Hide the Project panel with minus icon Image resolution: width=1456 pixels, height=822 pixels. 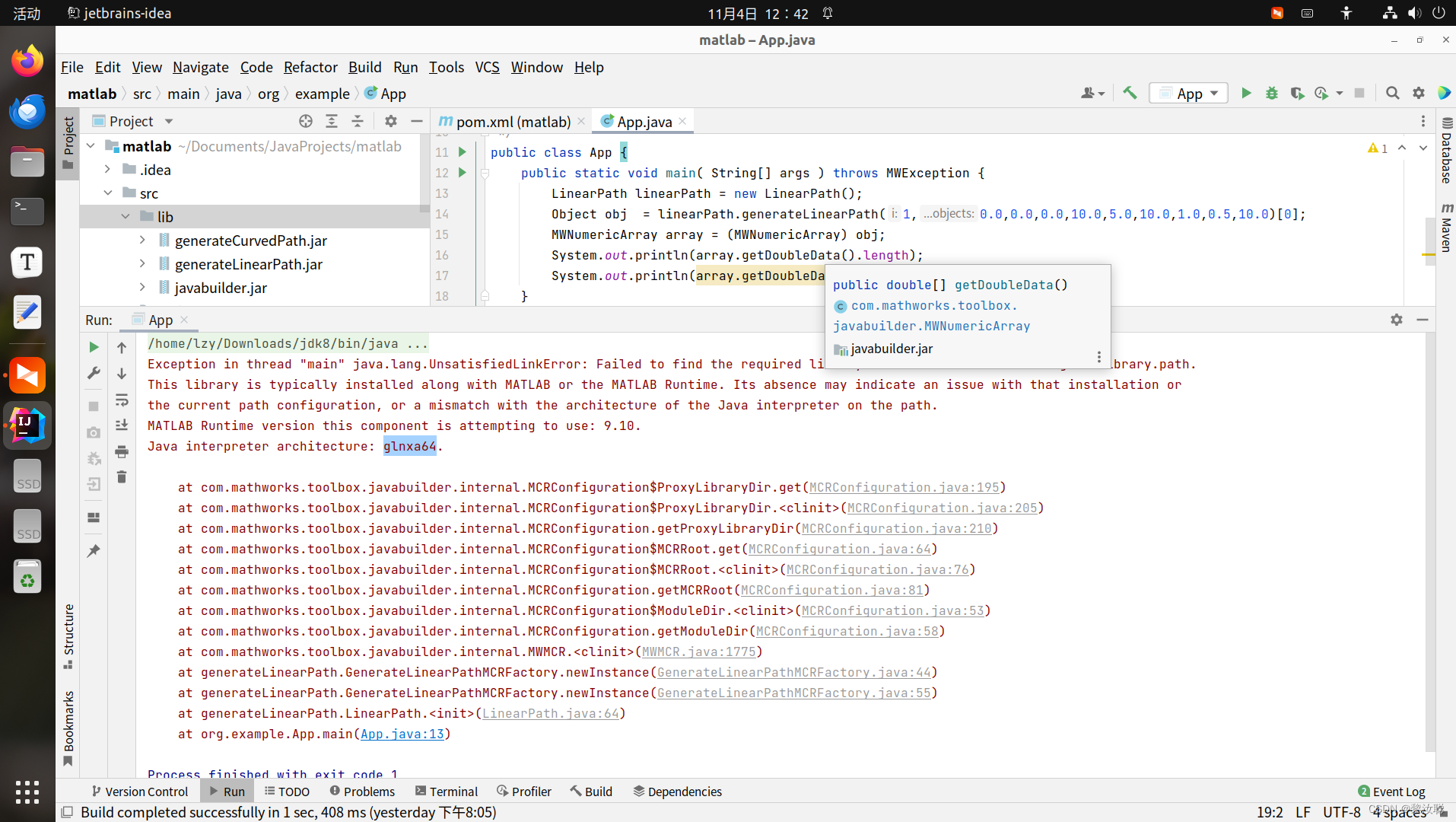pos(416,121)
